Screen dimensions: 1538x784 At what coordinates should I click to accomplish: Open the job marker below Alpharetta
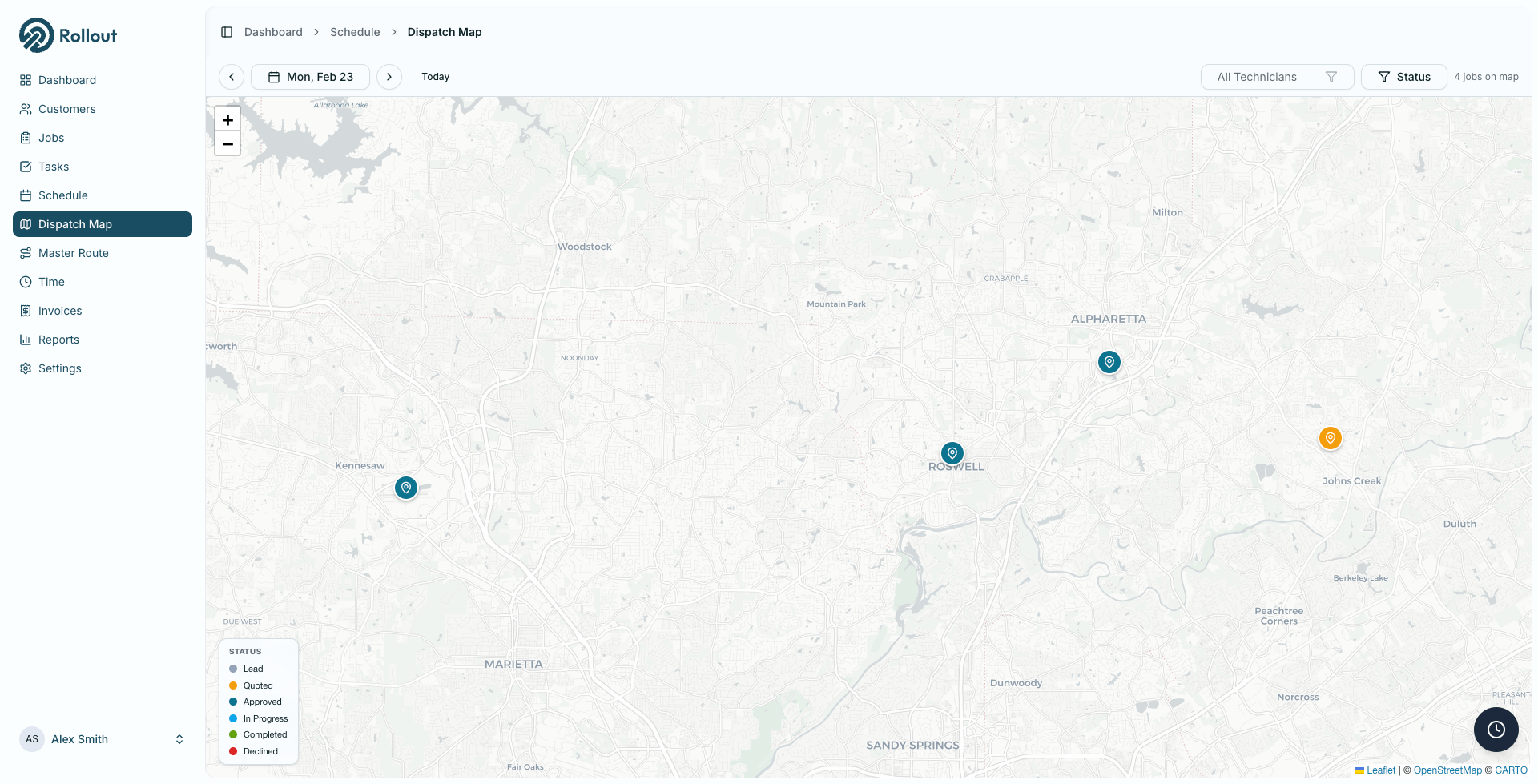click(x=1109, y=362)
